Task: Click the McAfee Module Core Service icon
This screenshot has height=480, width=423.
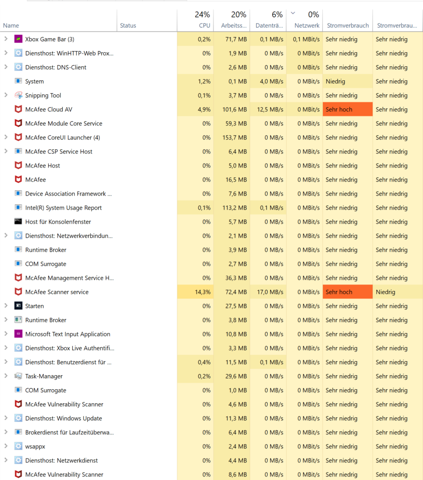Action: [x=18, y=123]
